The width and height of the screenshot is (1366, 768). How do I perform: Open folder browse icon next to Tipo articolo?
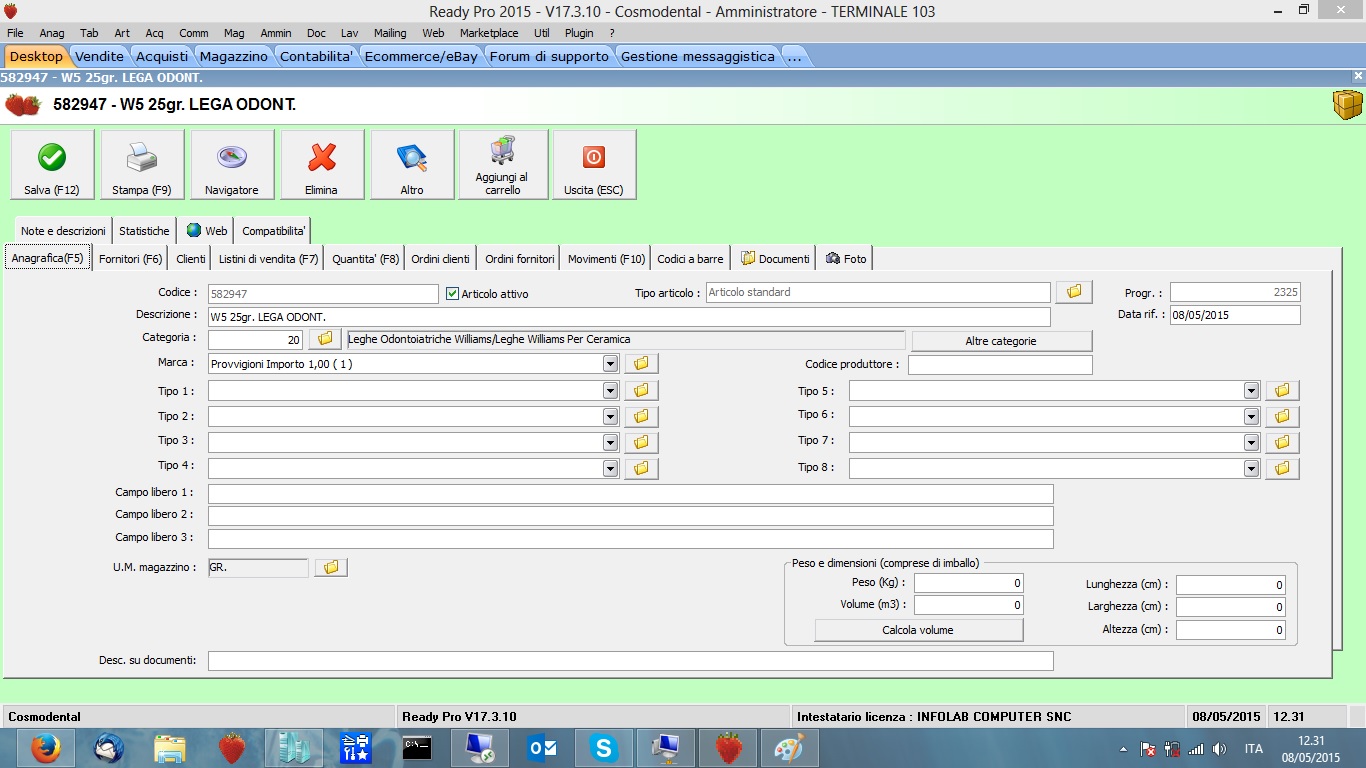1074,292
